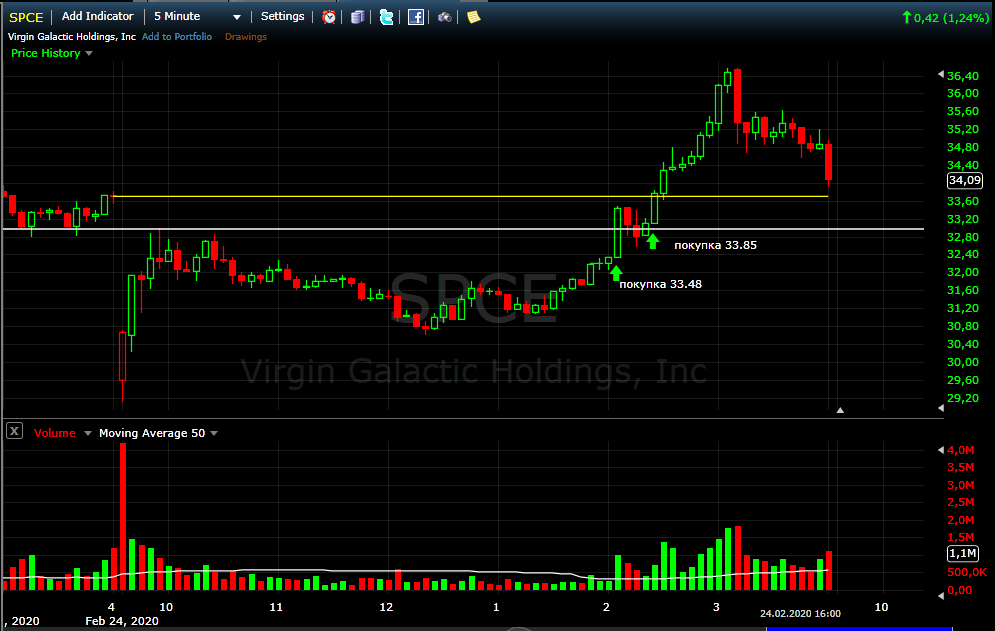Click the timestamp 24.02.2020 16:00
This screenshot has width=995, height=631.
800,613
